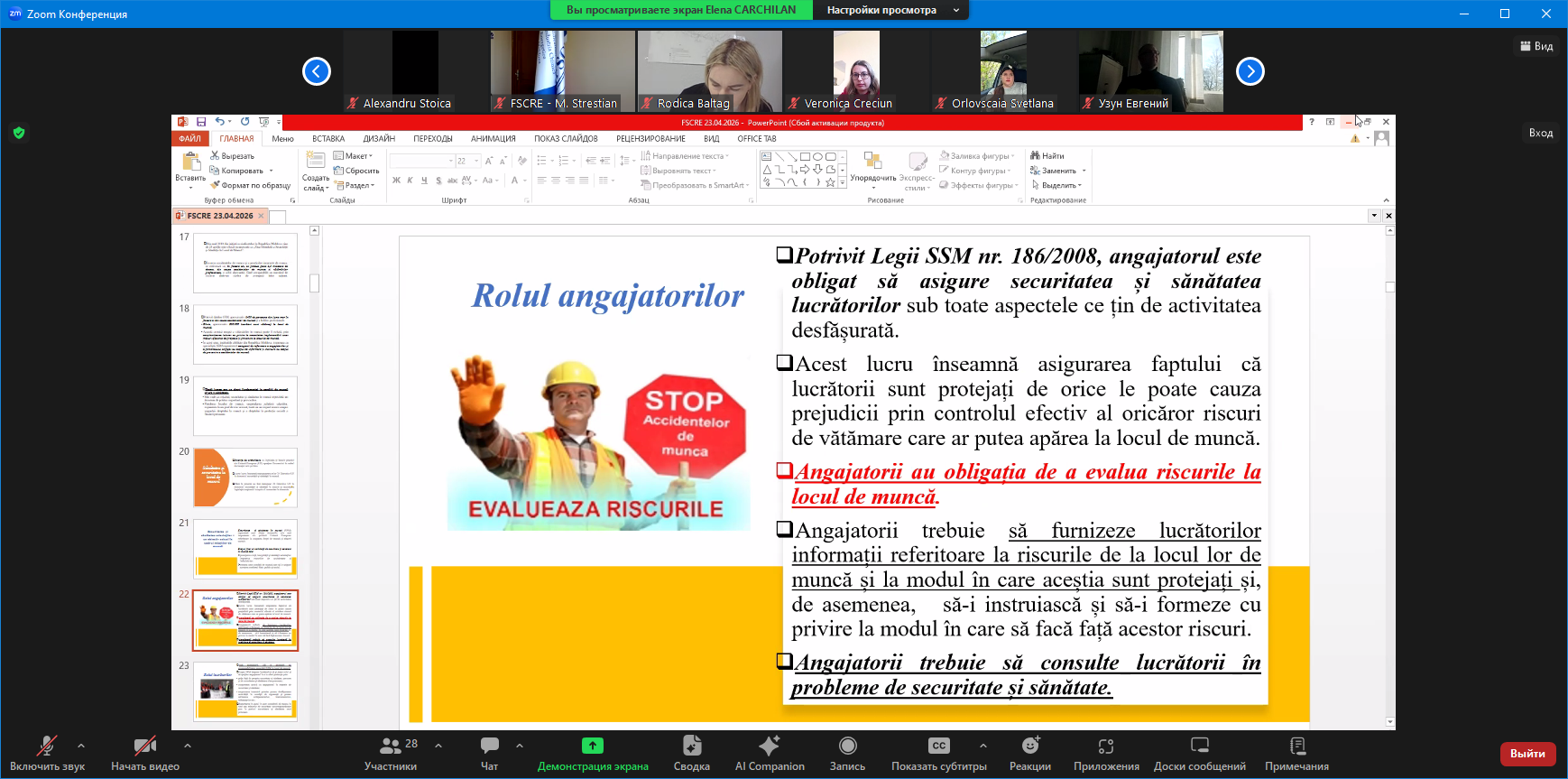Open the Приложения apps panel
The image size is (1568, 779).
(1105, 753)
